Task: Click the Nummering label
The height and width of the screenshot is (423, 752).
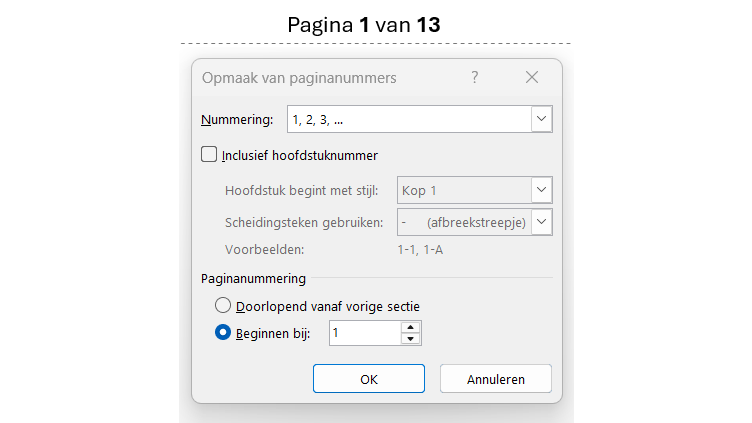Action: click(237, 120)
